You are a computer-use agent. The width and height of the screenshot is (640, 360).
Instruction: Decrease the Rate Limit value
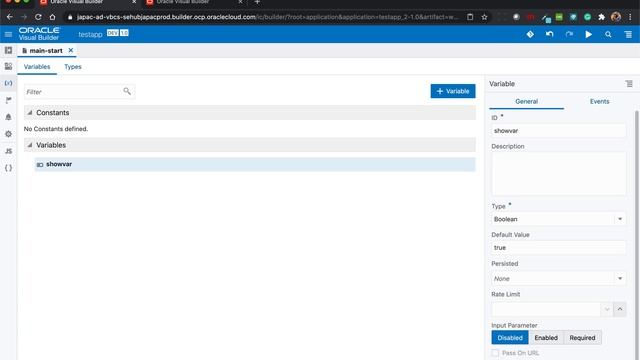tap(607, 309)
